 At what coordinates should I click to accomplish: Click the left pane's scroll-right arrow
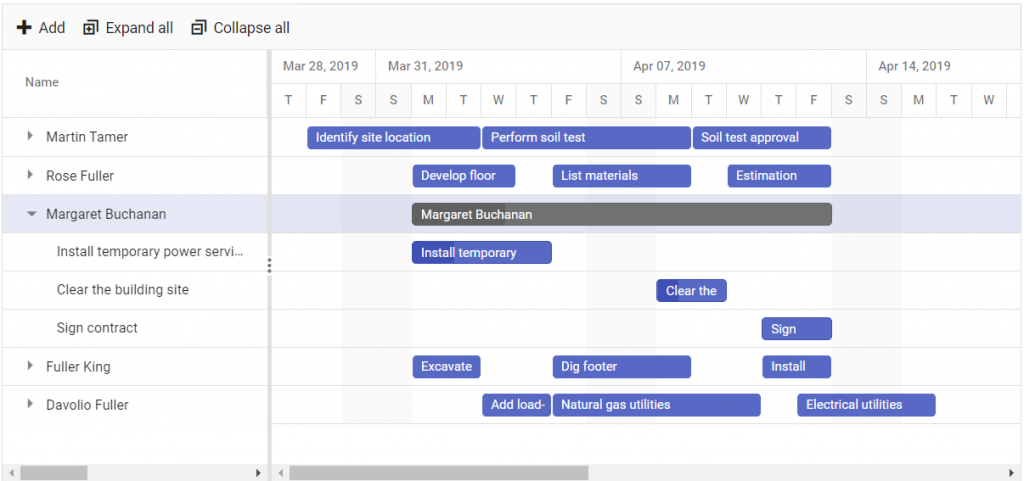[259, 473]
